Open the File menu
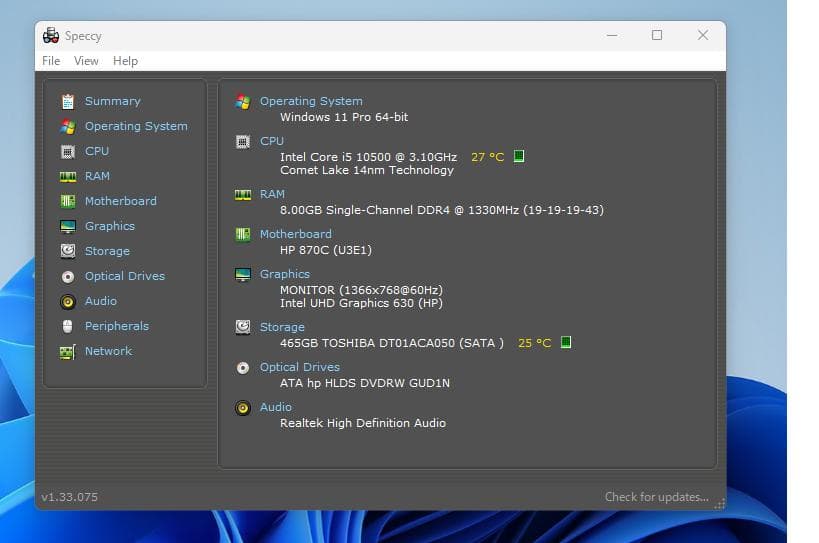 [x=51, y=61]
